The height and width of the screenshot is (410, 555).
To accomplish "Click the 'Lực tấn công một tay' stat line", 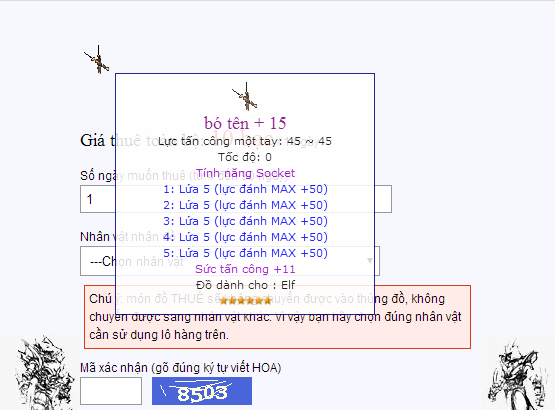I will point(245,141).
